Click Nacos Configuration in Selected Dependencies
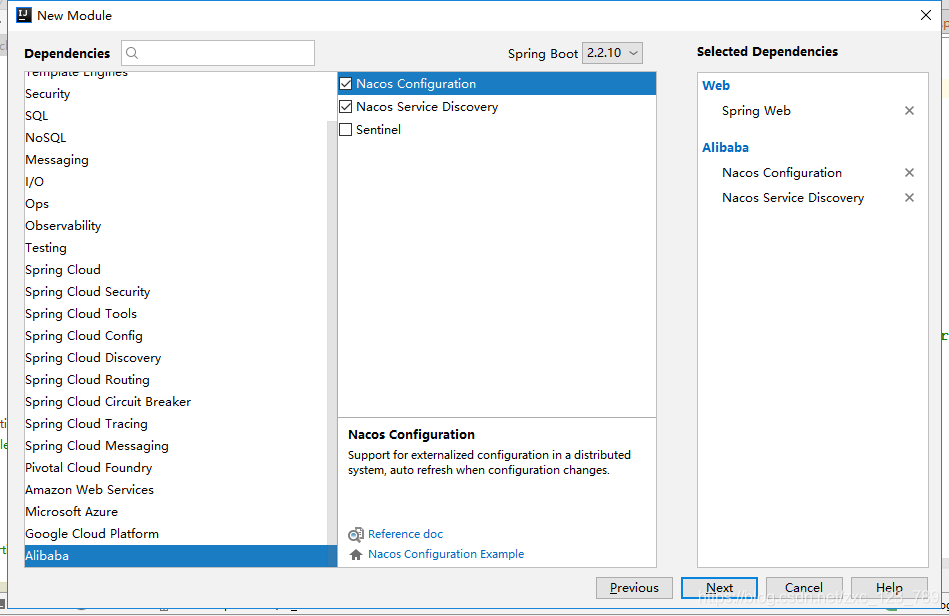This screenshot has height=616, width=949. (x=781, y=173)
